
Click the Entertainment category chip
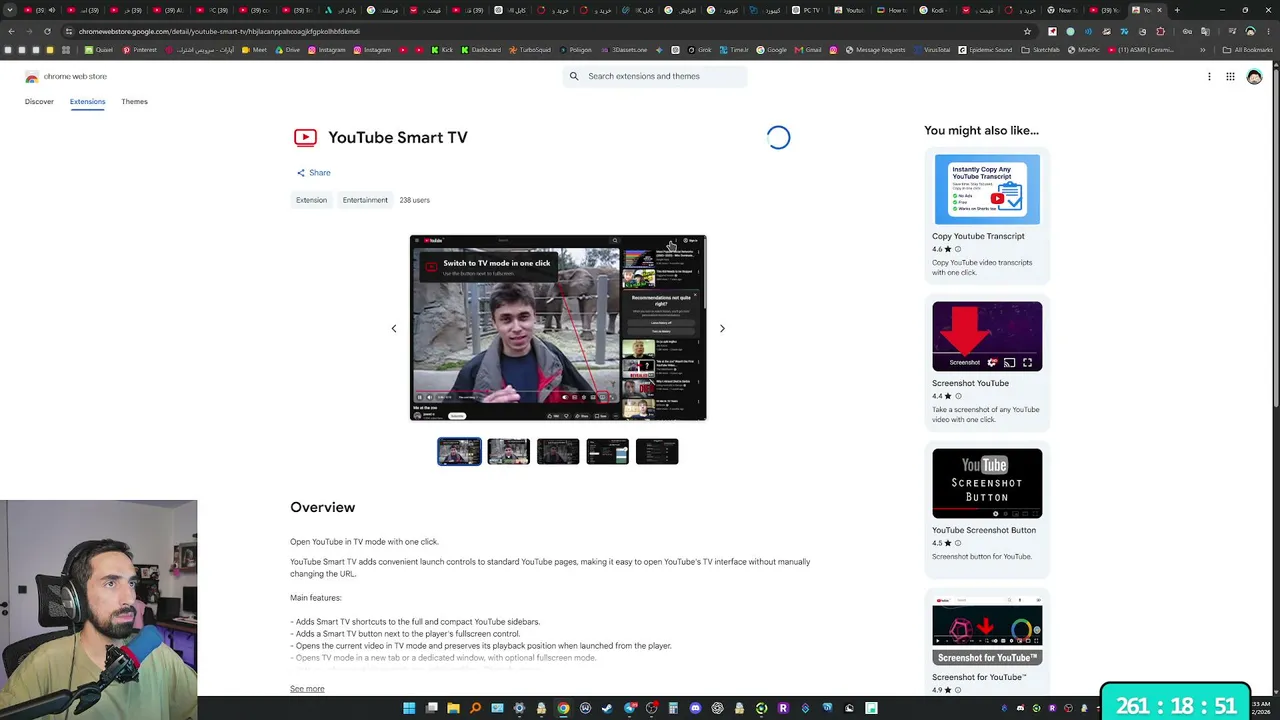click(365, 200)
